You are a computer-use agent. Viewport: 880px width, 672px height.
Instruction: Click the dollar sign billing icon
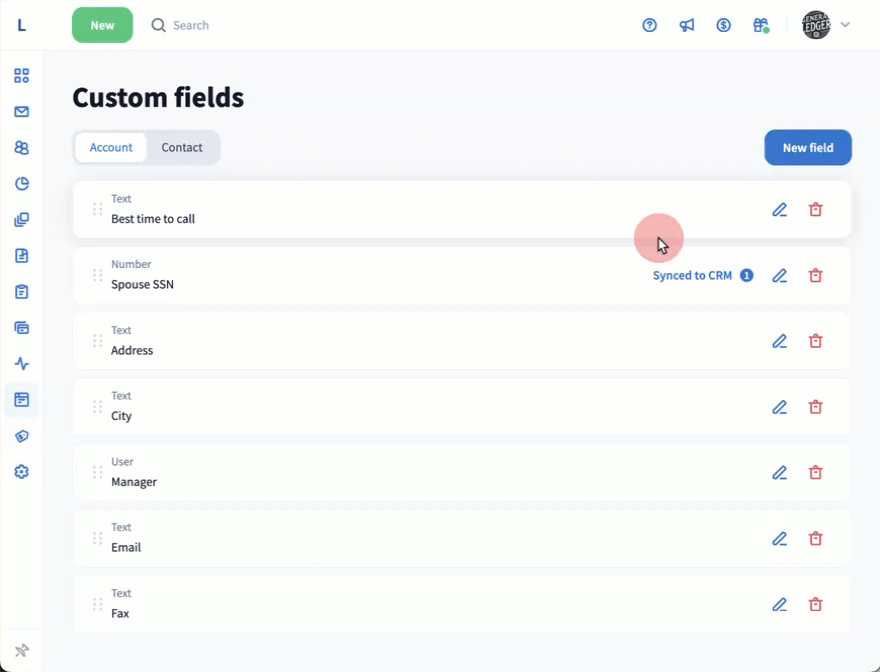pyautogui.click(x=724, y=25)
